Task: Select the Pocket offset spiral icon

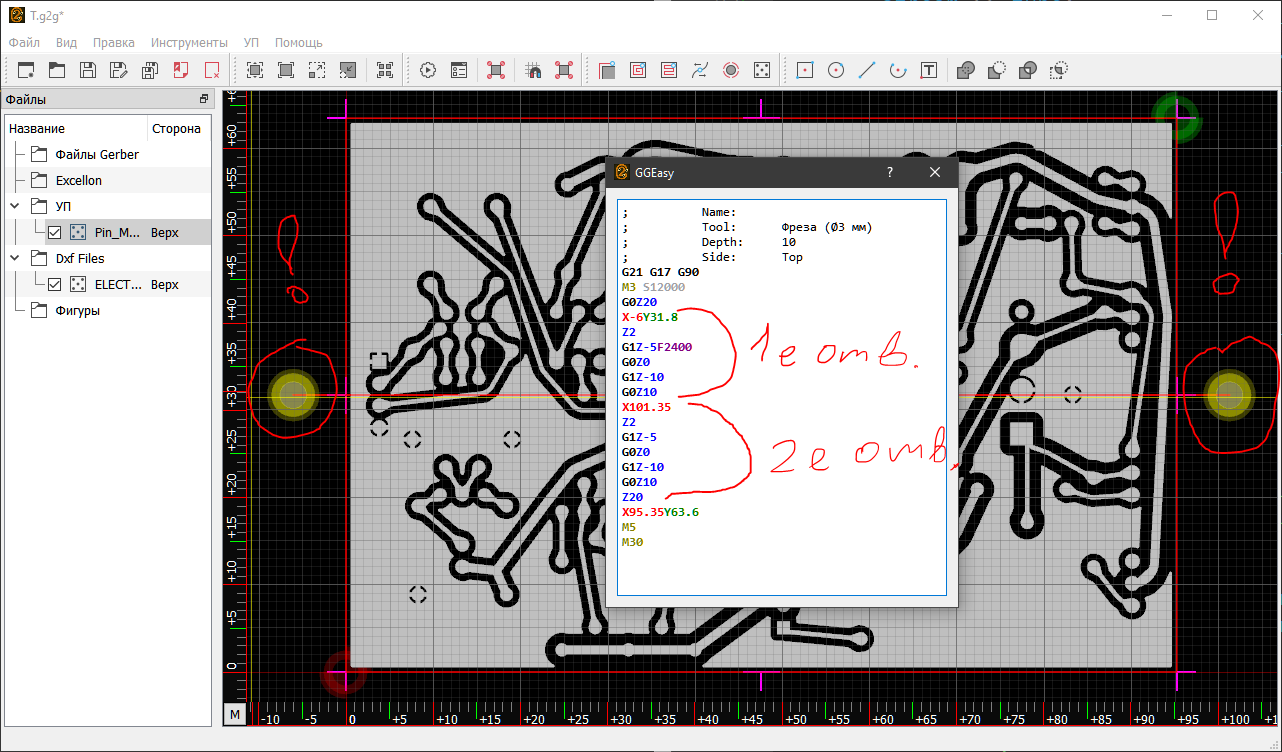Action: click(x=638, y=70)
